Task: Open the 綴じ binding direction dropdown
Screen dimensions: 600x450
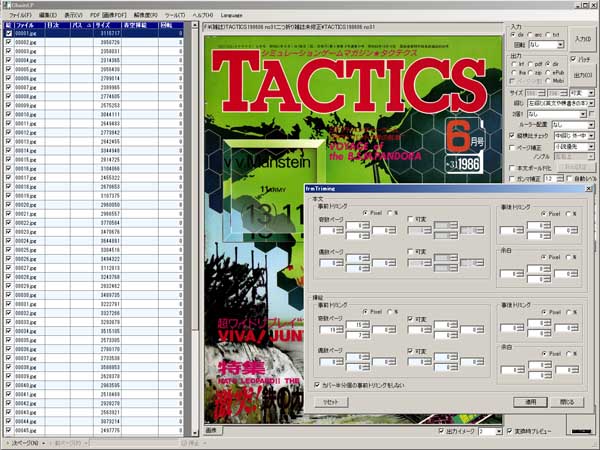Action: (591, 103)
